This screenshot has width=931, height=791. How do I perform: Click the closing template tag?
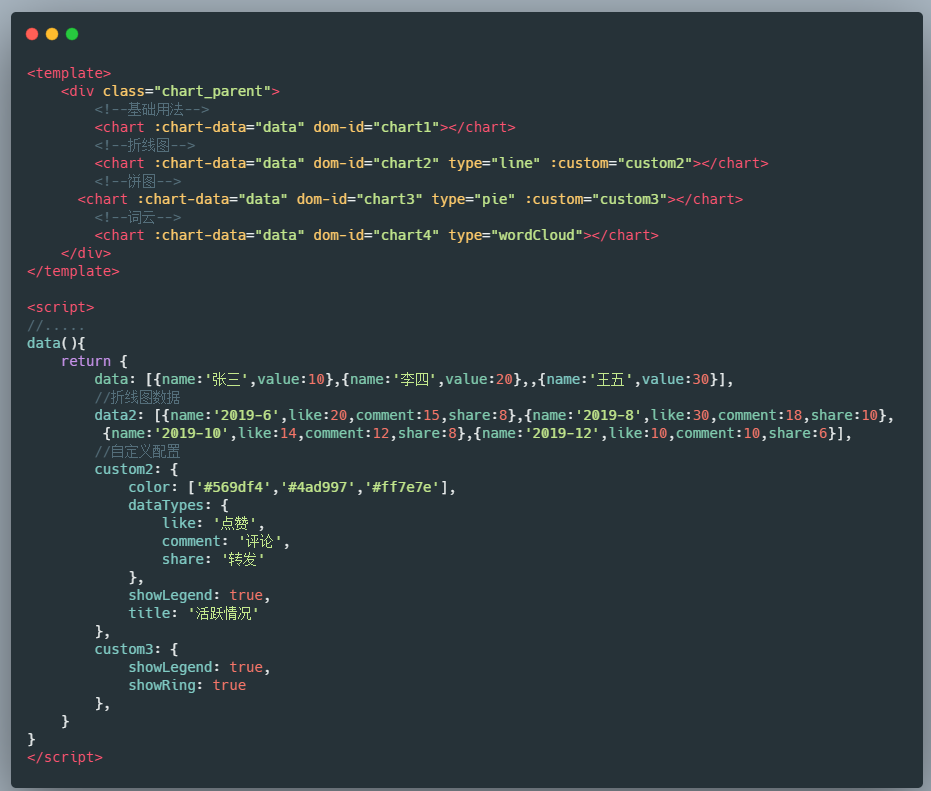pyautogui.click(x=73, y=271)
